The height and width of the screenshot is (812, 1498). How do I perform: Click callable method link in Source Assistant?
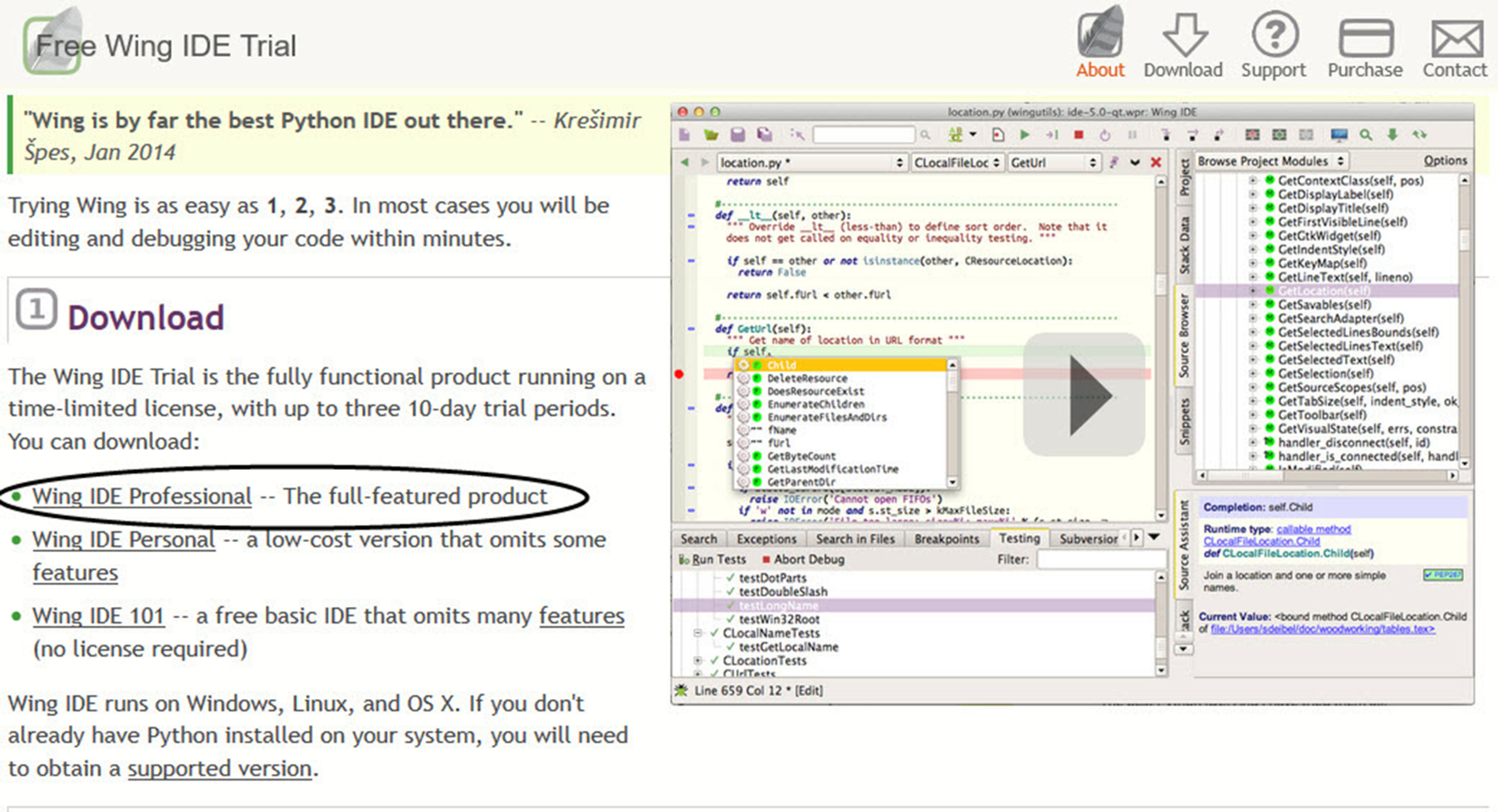click(x=1313, y=529)
